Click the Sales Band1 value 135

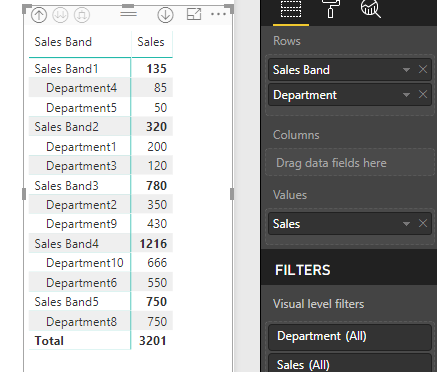pyautogui.click(x=157, y=69)
